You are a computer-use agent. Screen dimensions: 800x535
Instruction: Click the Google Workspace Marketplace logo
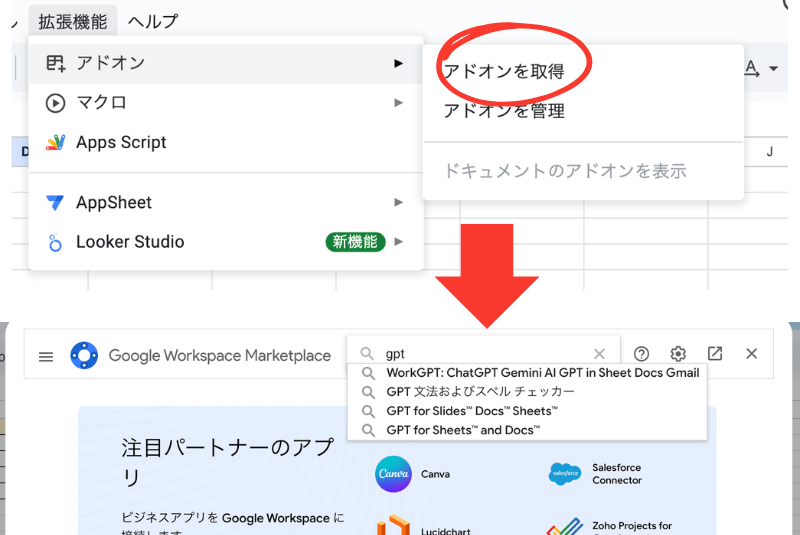[x=84, y=355]
